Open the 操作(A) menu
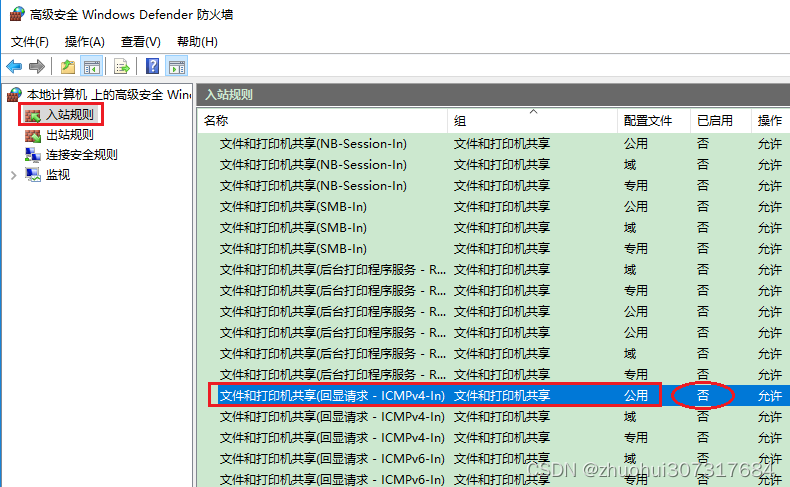Viewport: 790px width, 487px height. click(85, 42)
